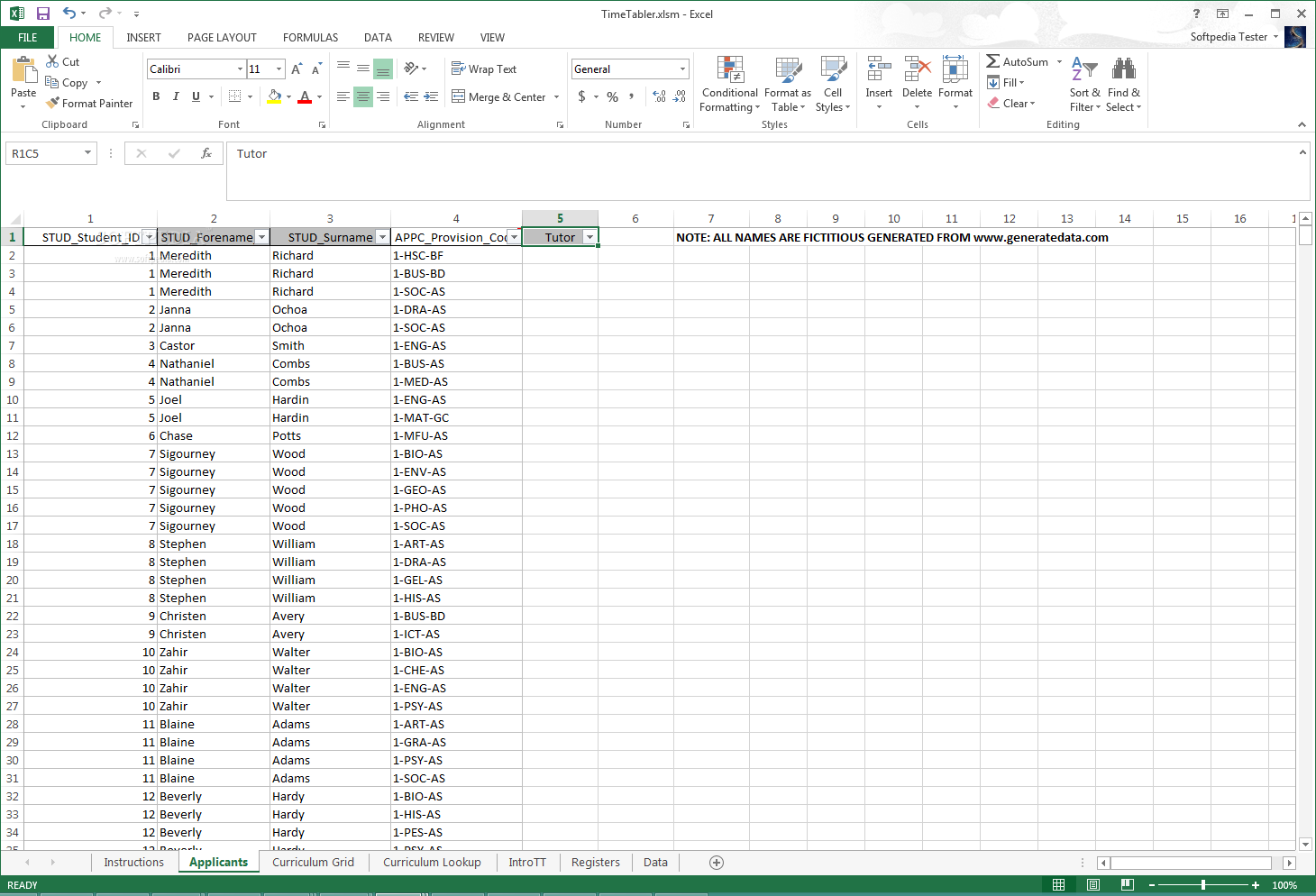Image resolution: width=1316 pixels, height=896 pixels.
Task: Apply the yellow Fill Color swatch
Action: (274, 96)
